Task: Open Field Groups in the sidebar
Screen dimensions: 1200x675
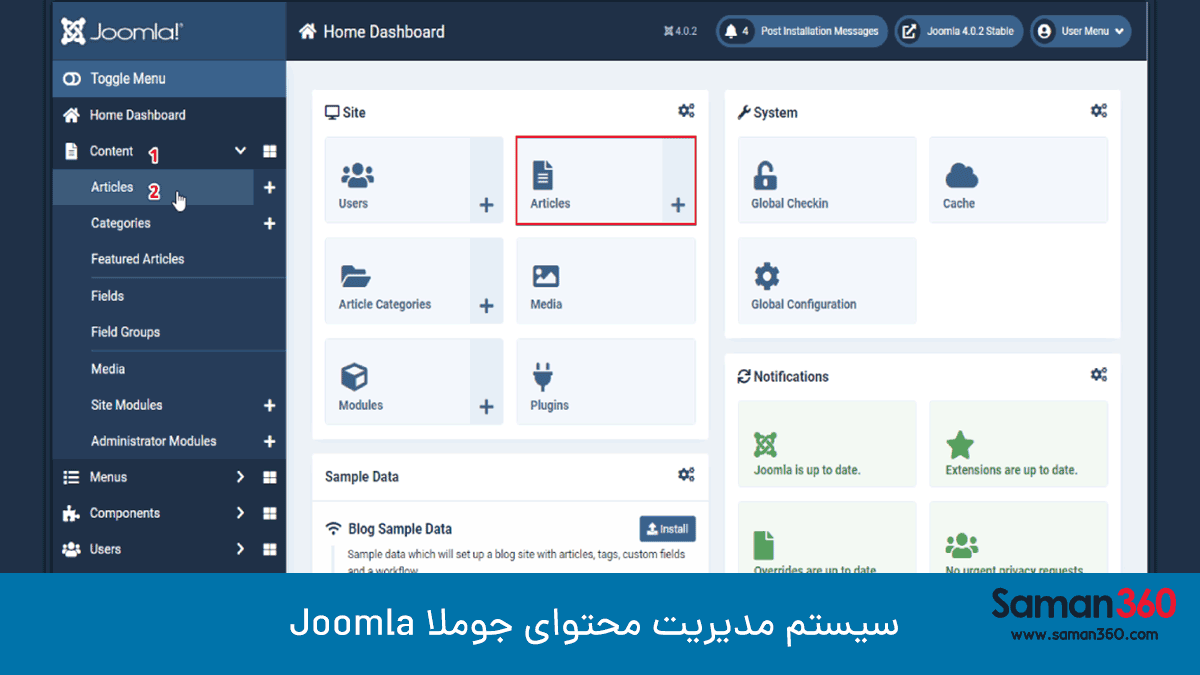Action: [x=125, y=332]
